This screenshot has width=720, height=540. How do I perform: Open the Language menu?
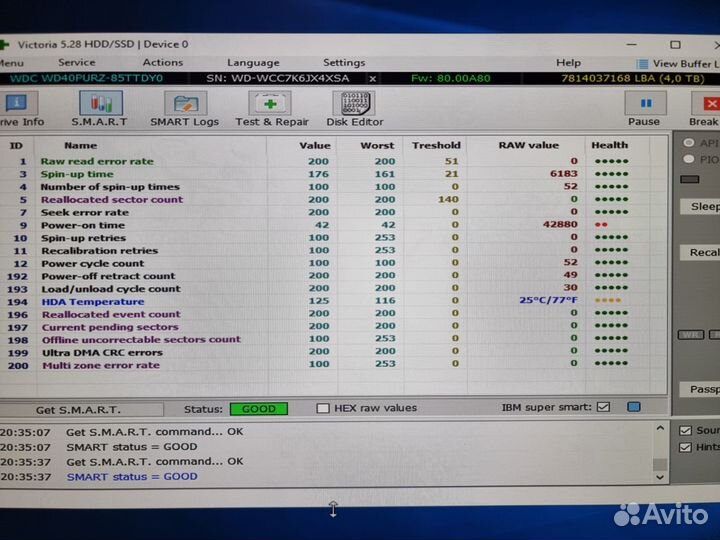click(x=253, y=63)
